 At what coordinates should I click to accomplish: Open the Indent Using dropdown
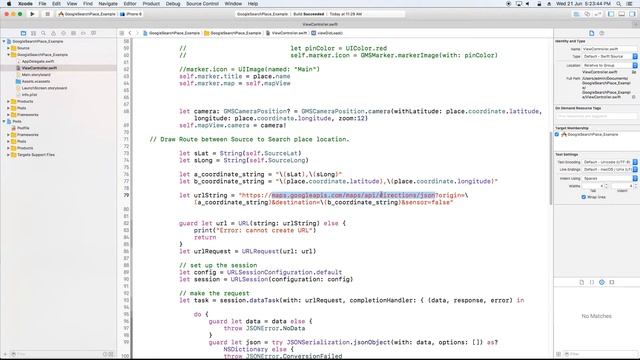609,178
